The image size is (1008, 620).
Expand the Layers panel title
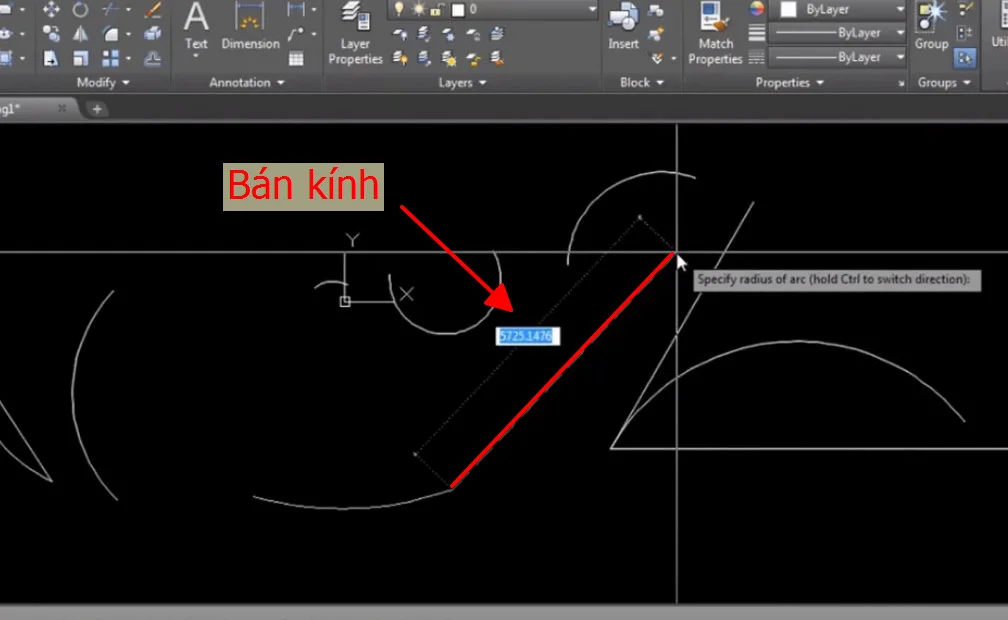(x=462, y=82)
